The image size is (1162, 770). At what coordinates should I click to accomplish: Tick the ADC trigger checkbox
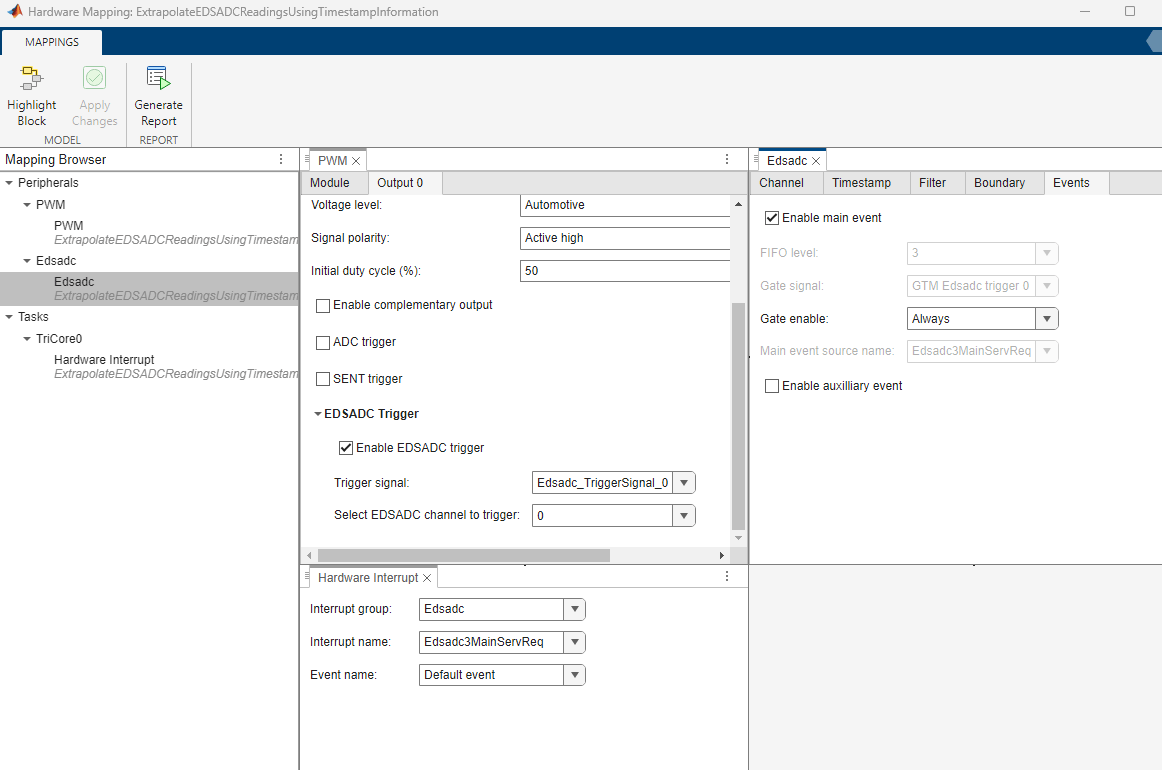(x=323, y=342)
